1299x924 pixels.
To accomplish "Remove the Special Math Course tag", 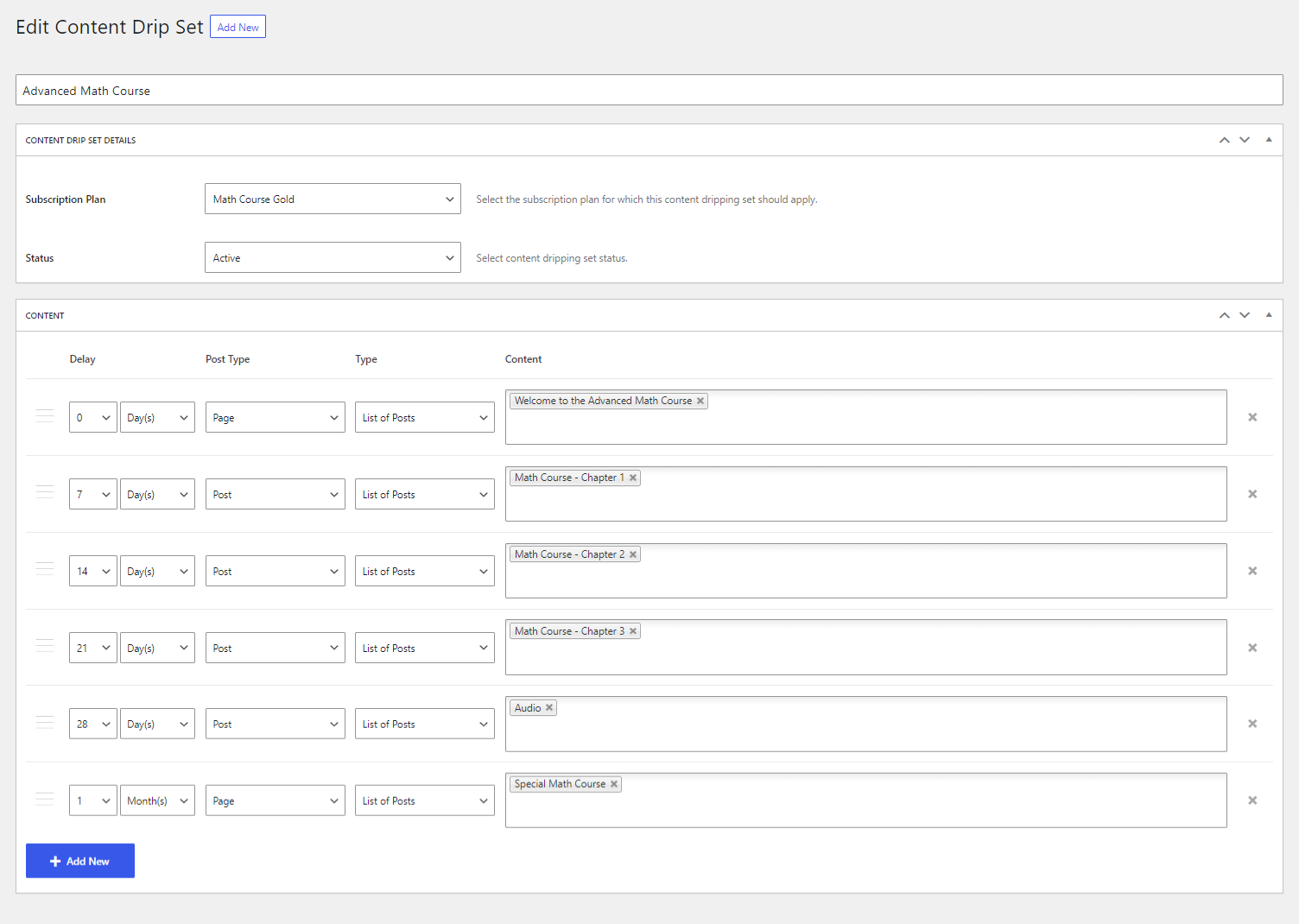I will (x=614, y=784).
